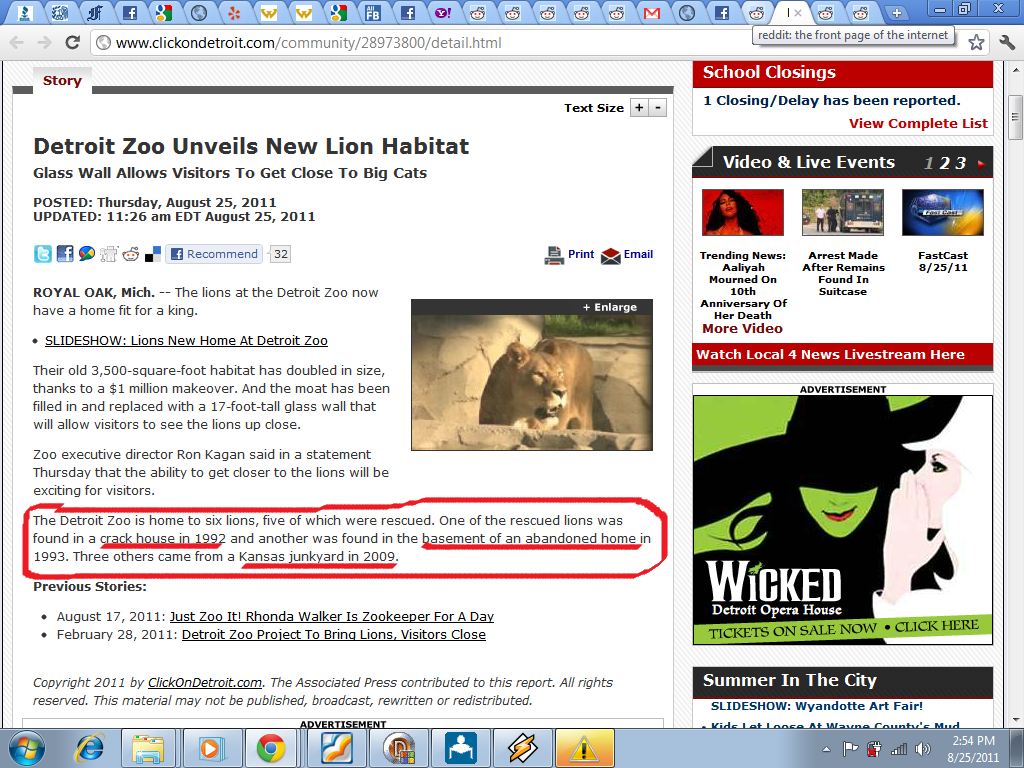This screenshot has width=1024, height=768.
Task: Watch Local 4 News Livestream
Action: point(830,355)
